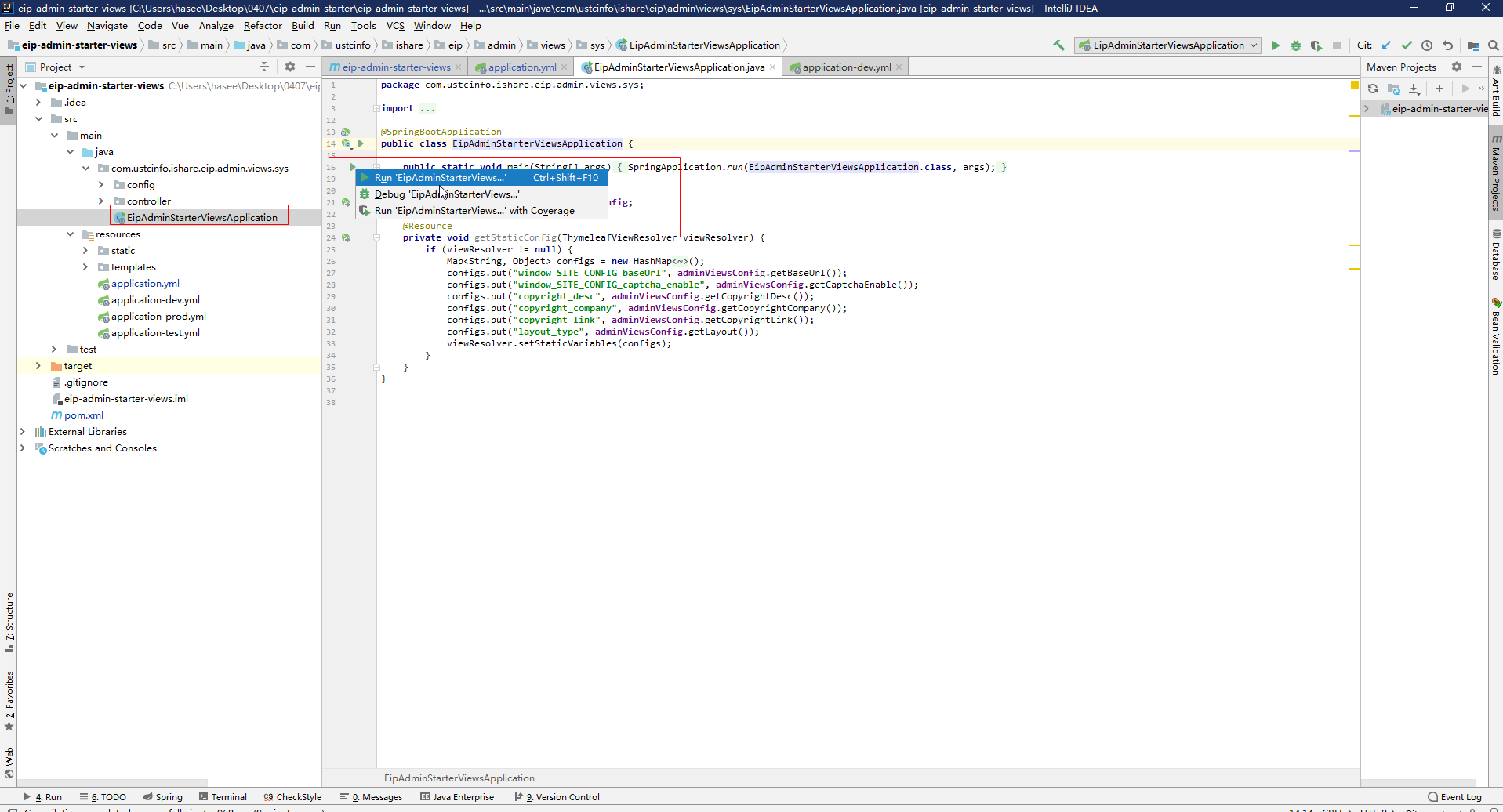Click the green Run button in toolbar

click(1276, 45)
